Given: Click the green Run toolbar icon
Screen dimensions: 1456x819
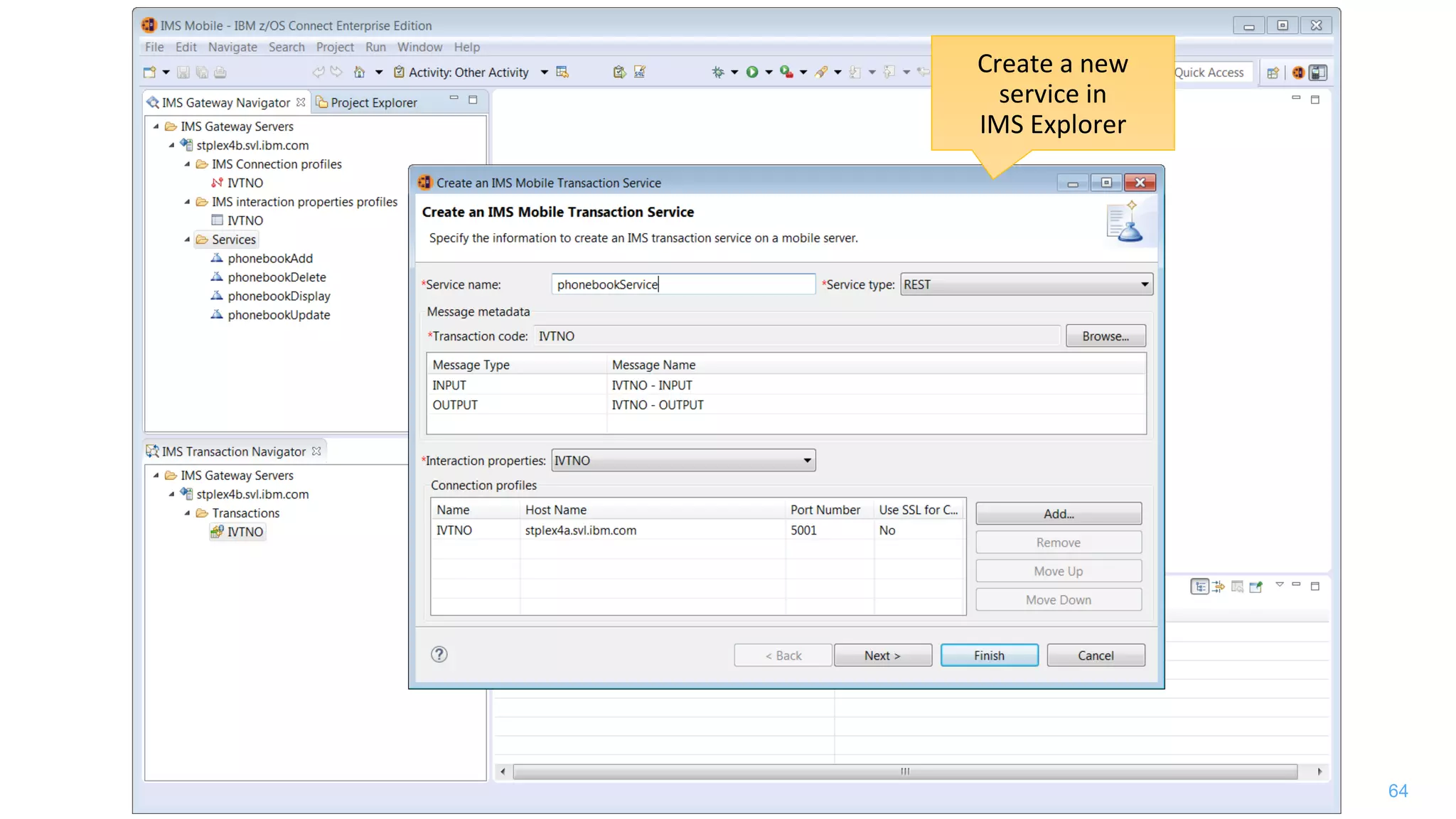Looking at the screenshot, I should tap(752, 72).
